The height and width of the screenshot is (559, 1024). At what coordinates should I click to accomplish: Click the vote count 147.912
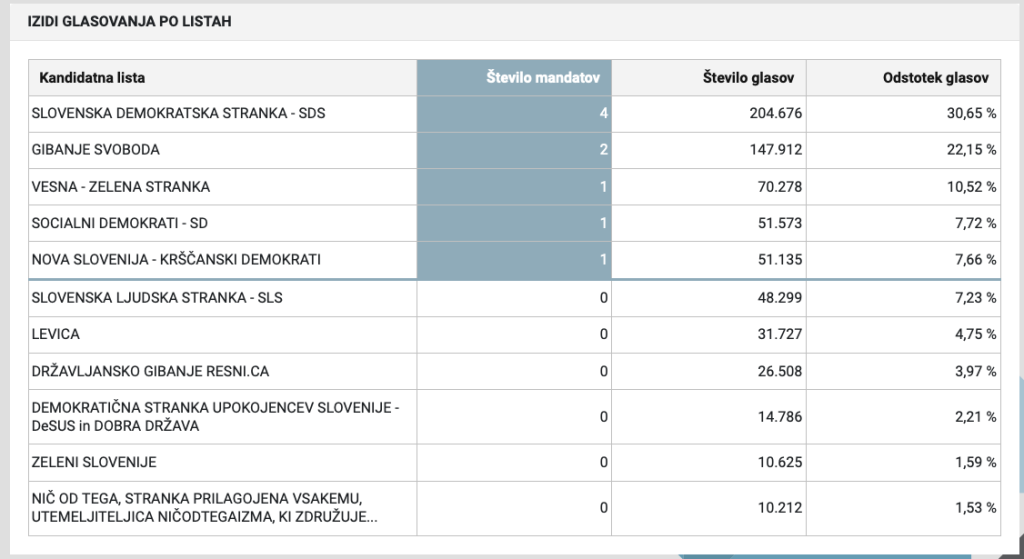point(775,150)
